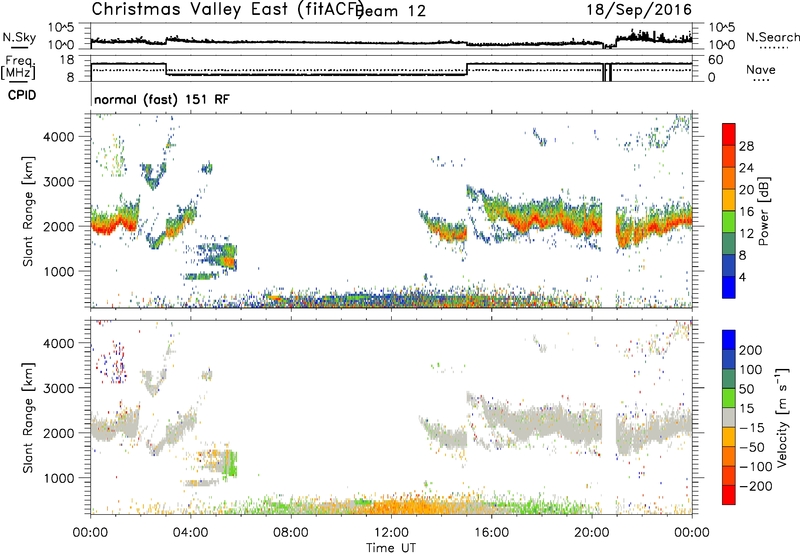
Task: Click the "1000" tick on the velocity panel
Action: pyautogui.click(x=58, y=478)
